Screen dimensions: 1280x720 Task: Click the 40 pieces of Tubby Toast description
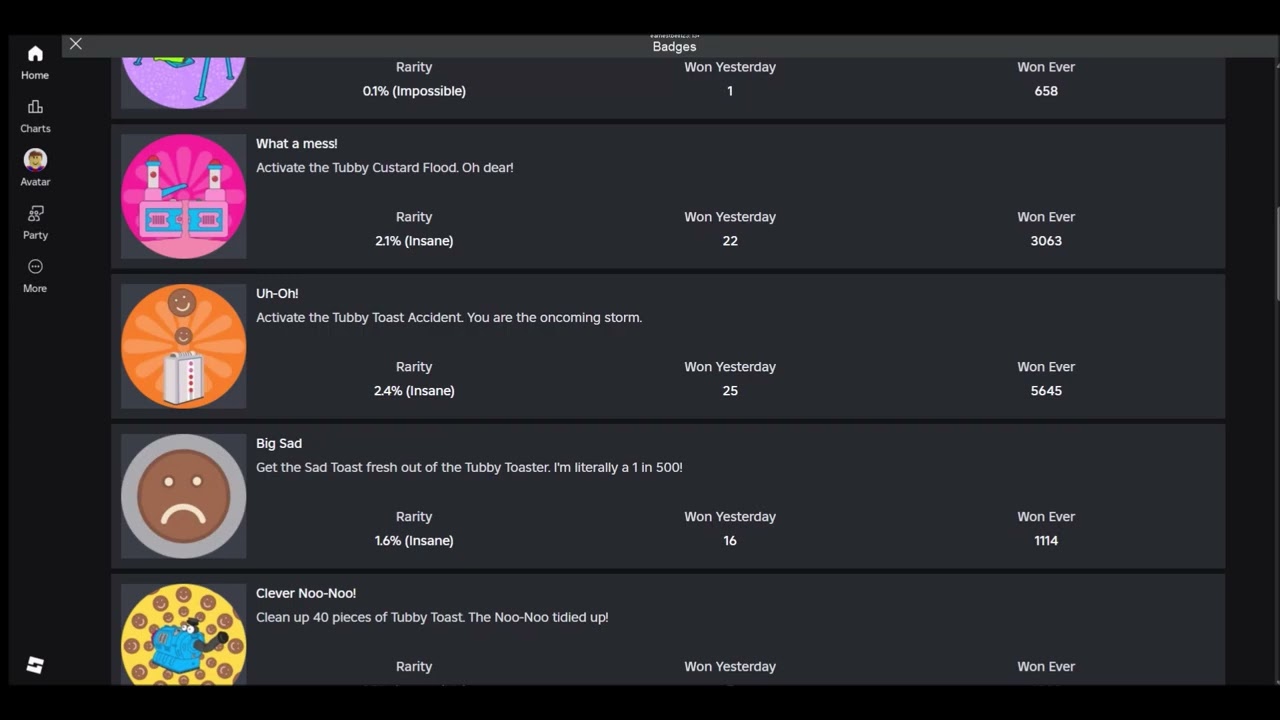click(x=432, y=618)
